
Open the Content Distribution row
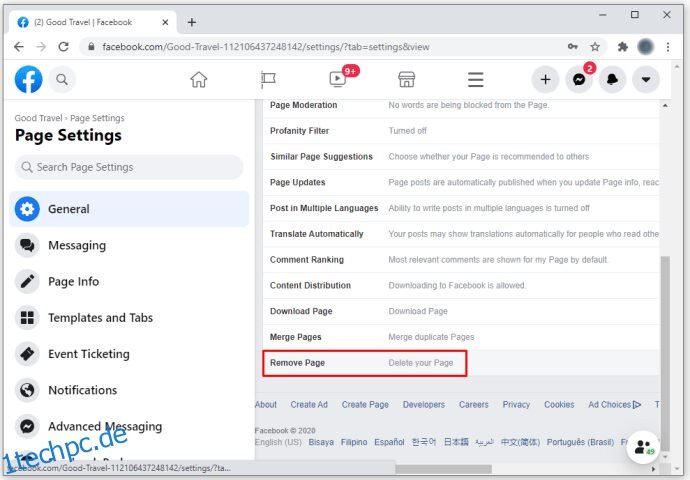click(461, 286)
